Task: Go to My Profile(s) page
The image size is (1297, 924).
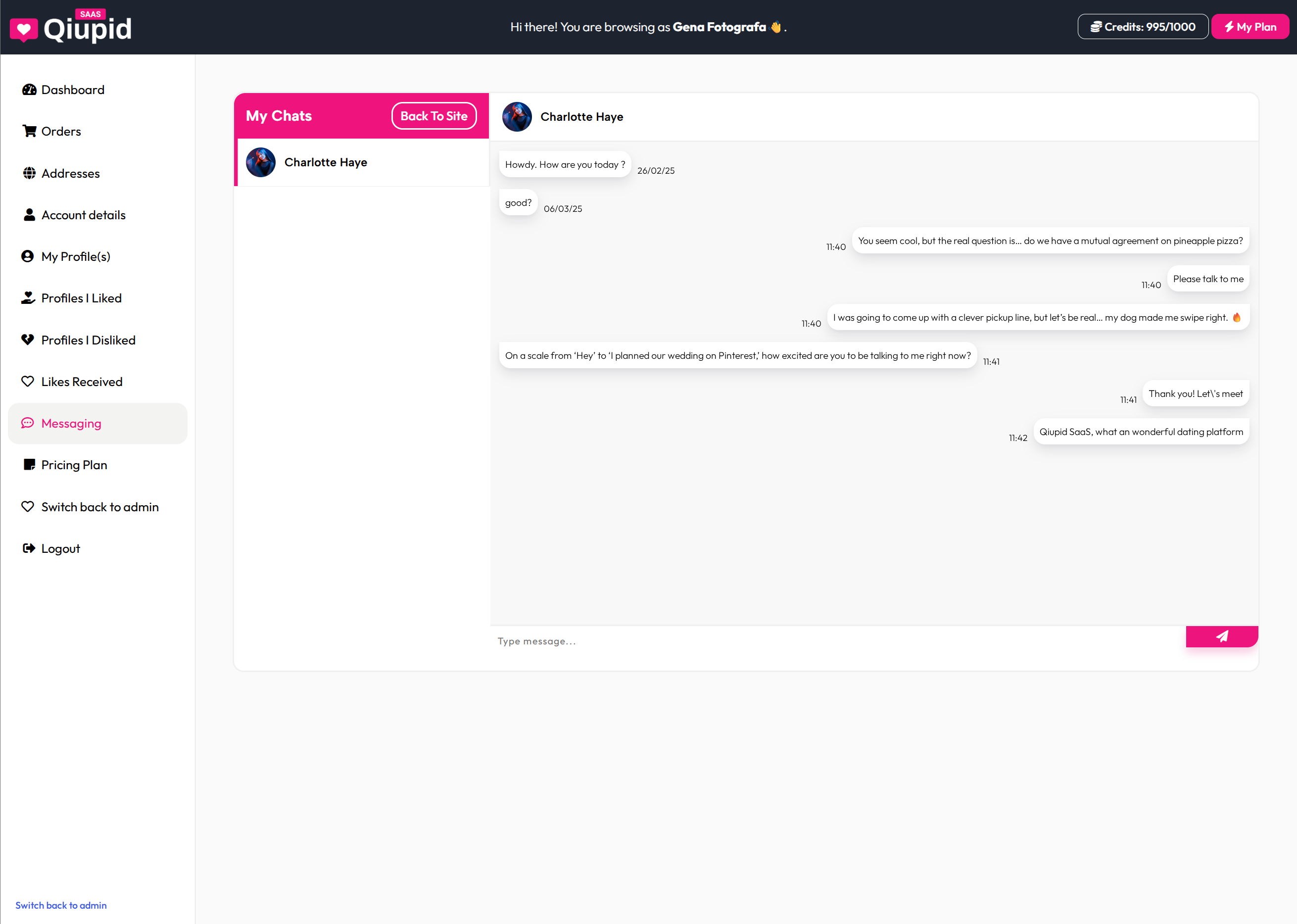Action: [x=76, y=256]
